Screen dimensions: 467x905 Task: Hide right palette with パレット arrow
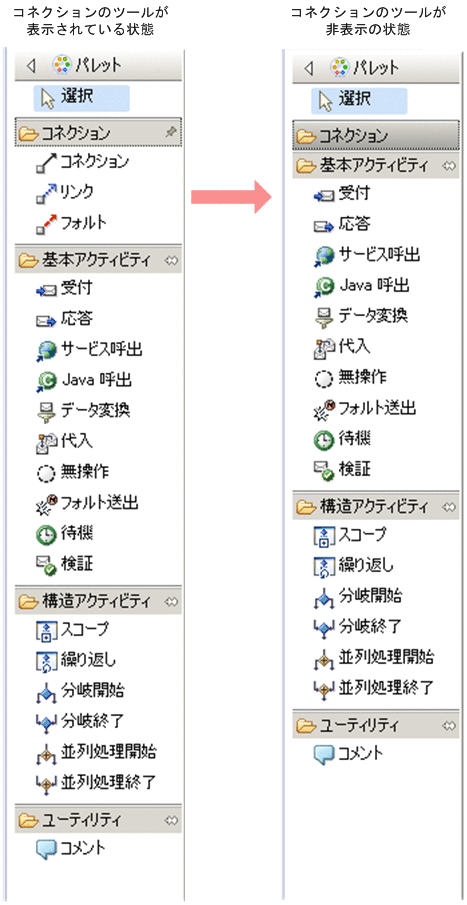pos(309,68)
